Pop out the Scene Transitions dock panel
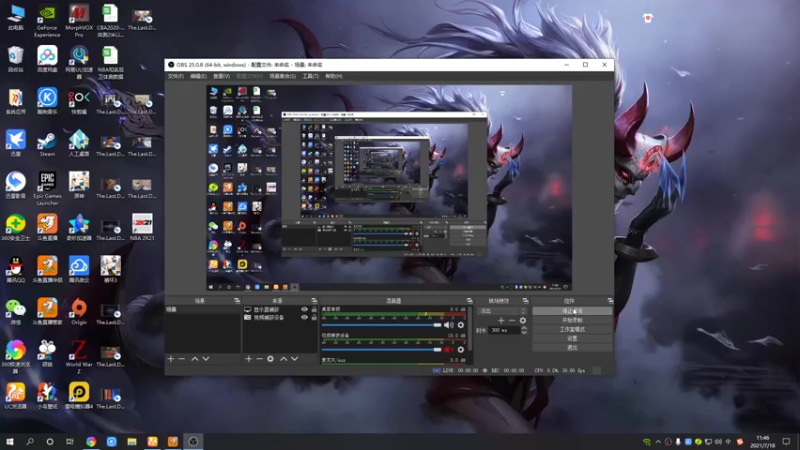This screenshot has height=450, width=800. tap(526, 301)
